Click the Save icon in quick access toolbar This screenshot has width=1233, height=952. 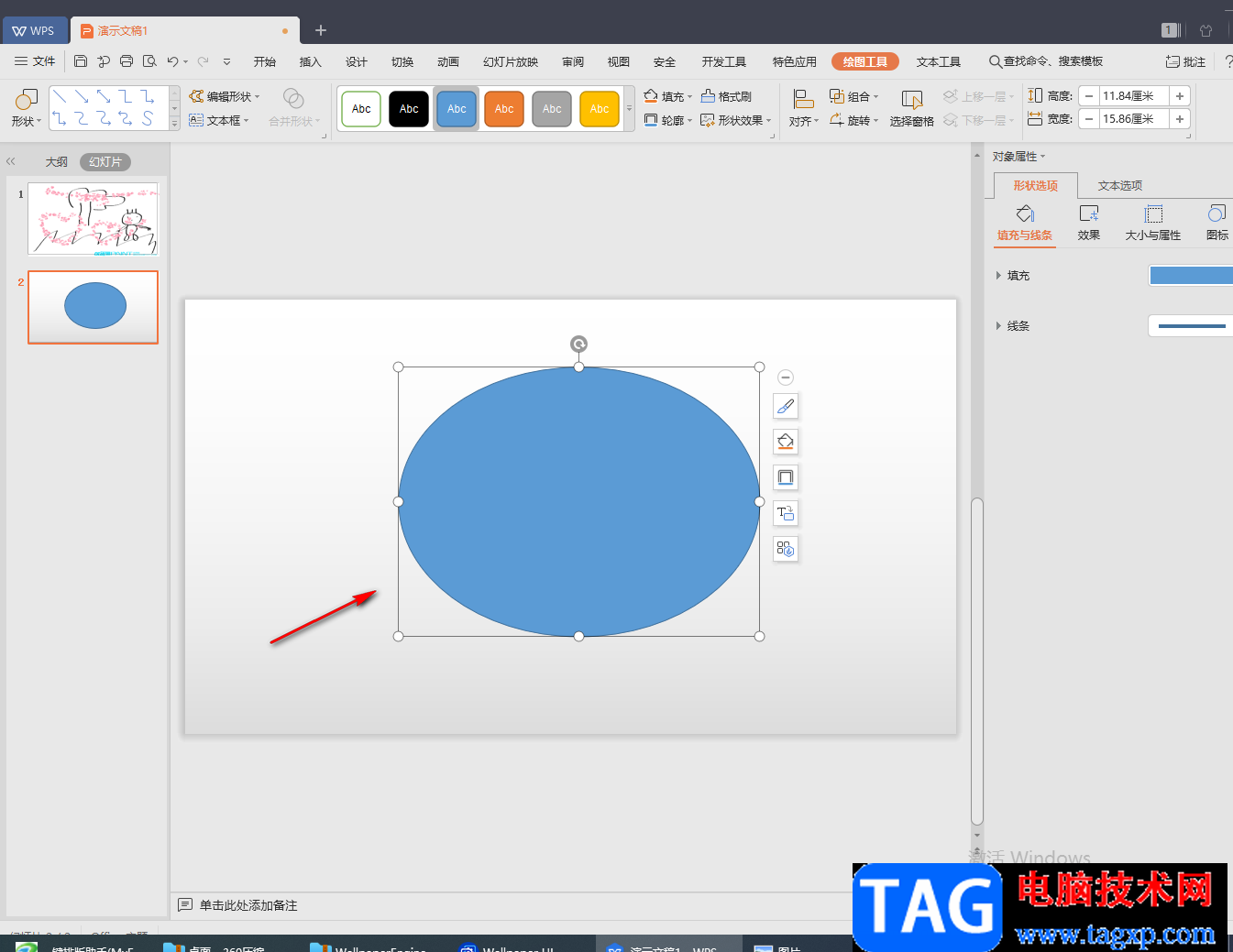click(x=81, y=61)
